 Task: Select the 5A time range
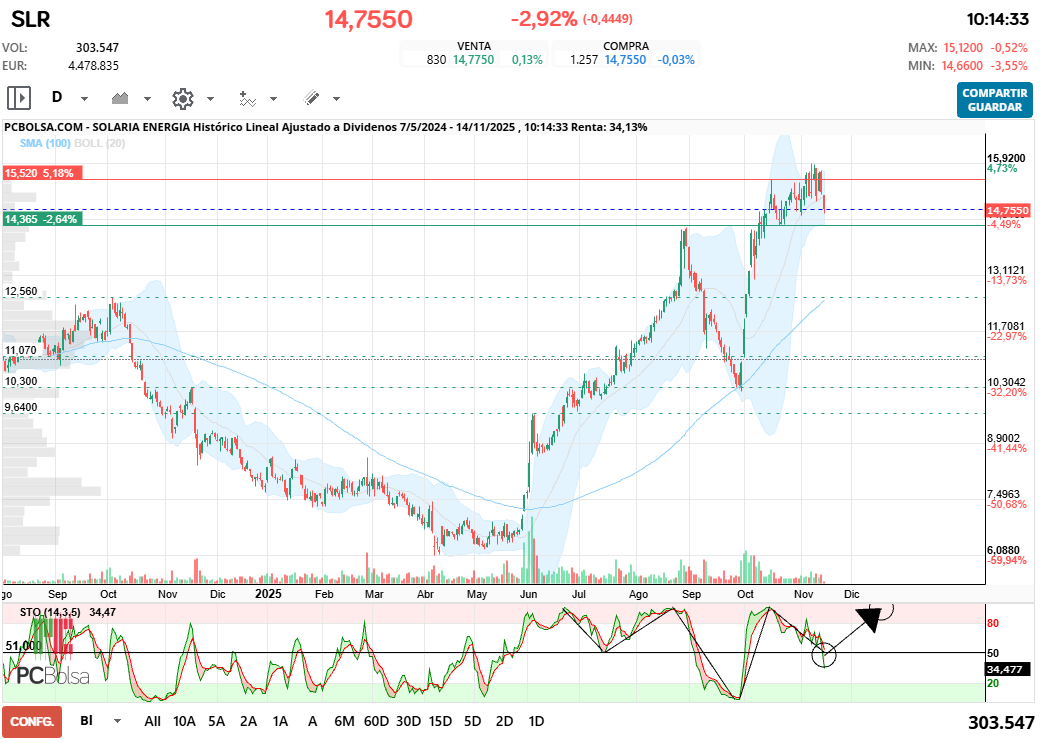[x=217, y=721]
